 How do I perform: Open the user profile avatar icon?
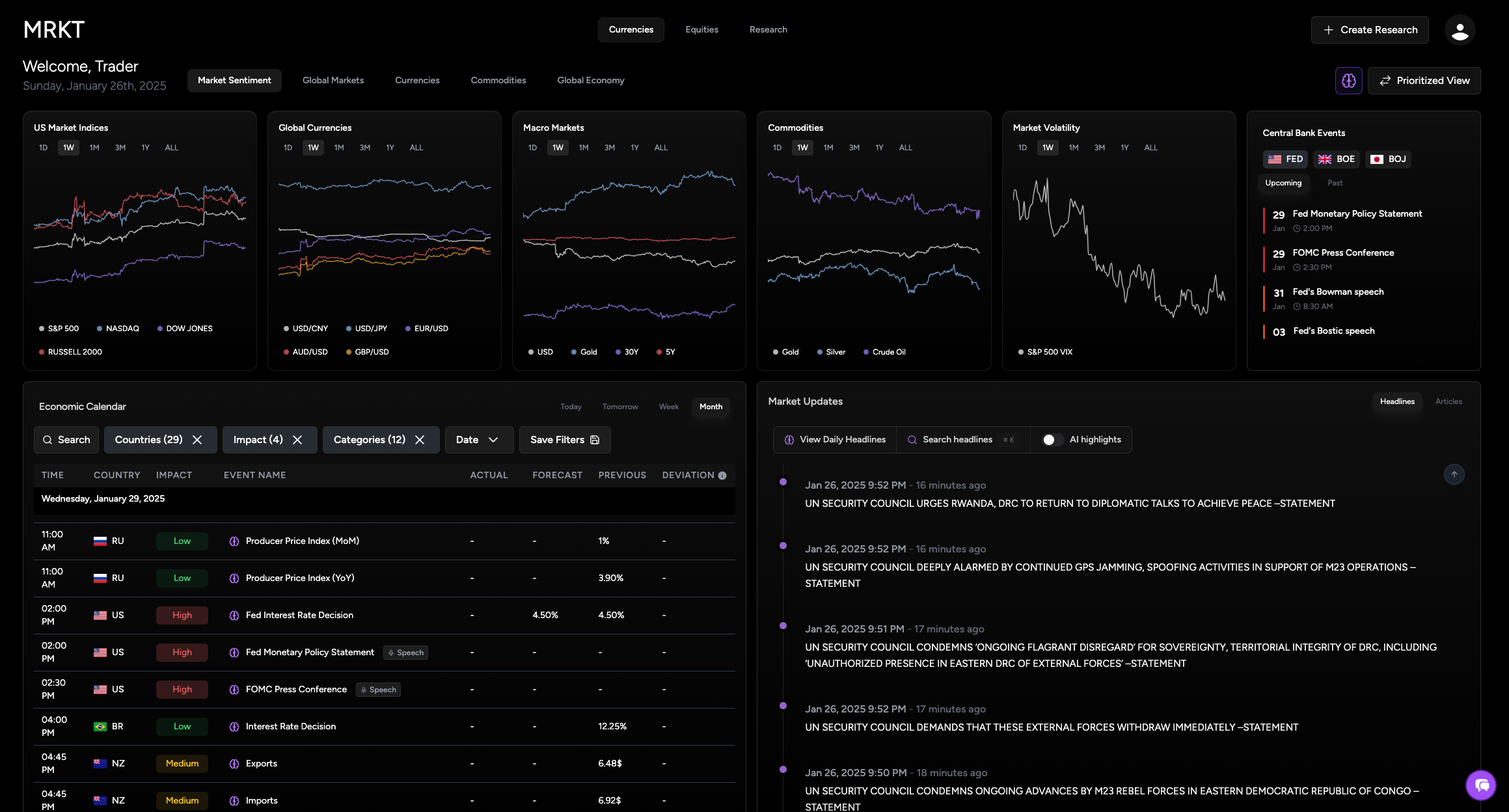(x=1460, y=30)
